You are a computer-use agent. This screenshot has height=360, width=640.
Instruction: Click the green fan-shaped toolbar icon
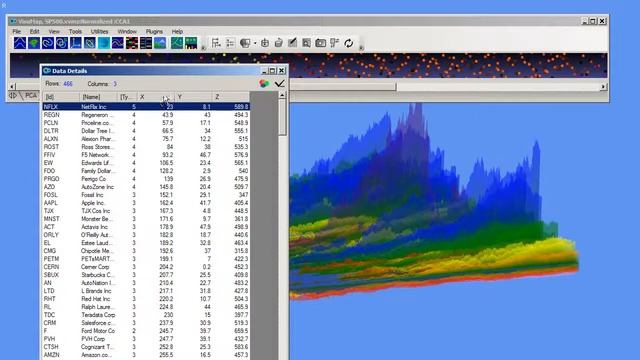[x=34, y=43]
